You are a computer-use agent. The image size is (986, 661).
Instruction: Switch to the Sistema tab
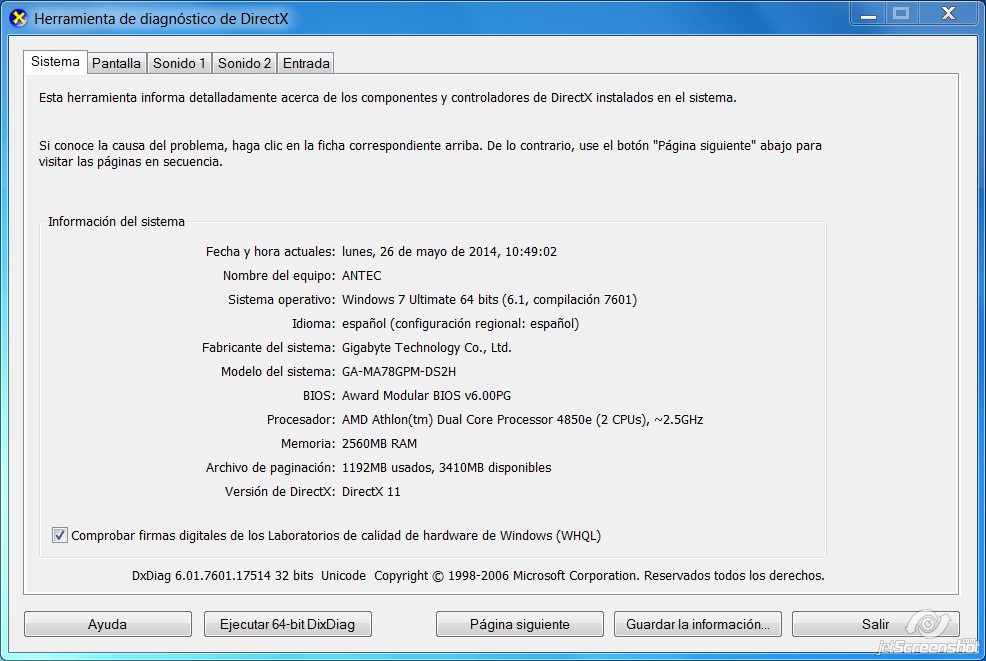[55, 62]
